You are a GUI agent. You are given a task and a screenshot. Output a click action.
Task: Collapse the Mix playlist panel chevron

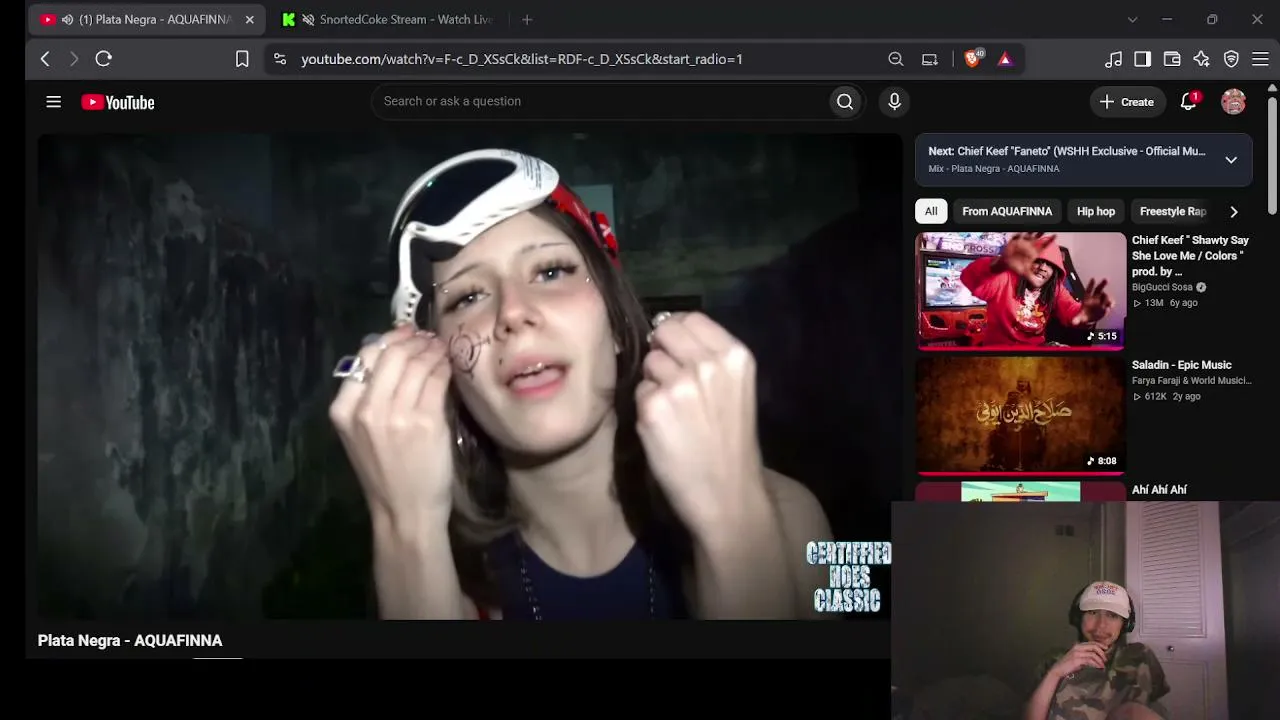coord(1231,160)
